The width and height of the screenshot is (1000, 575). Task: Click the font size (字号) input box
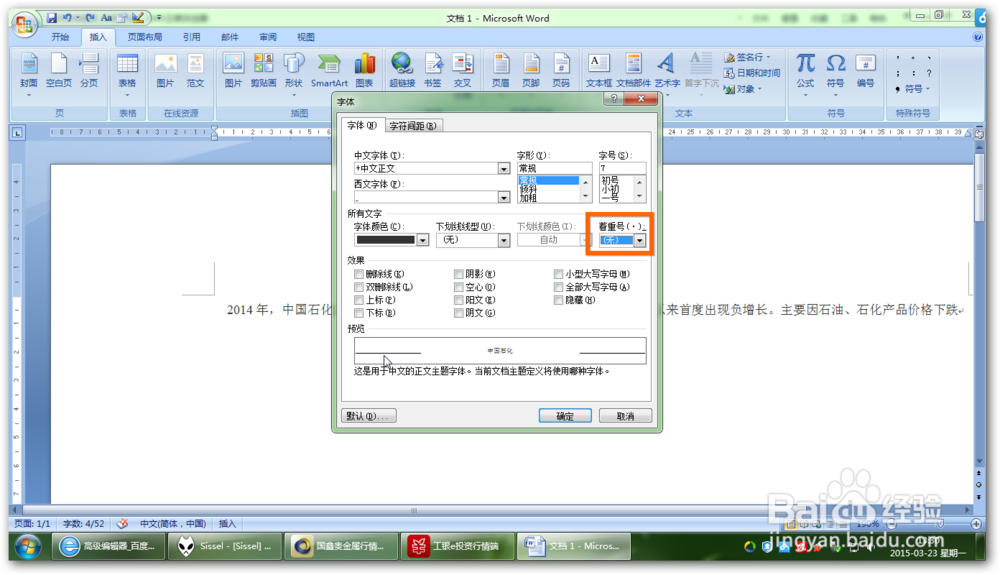pos(622,168)
